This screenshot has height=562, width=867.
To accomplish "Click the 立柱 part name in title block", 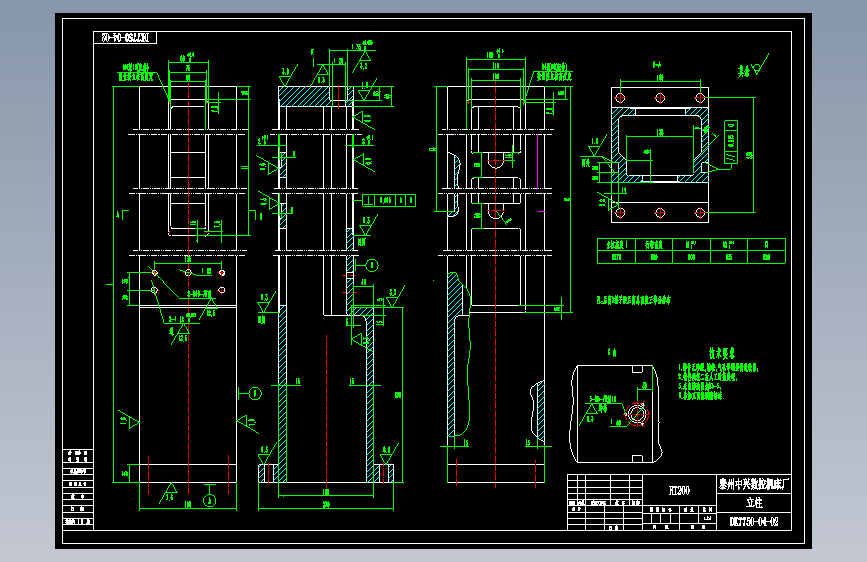I will (x=754, y=503).
